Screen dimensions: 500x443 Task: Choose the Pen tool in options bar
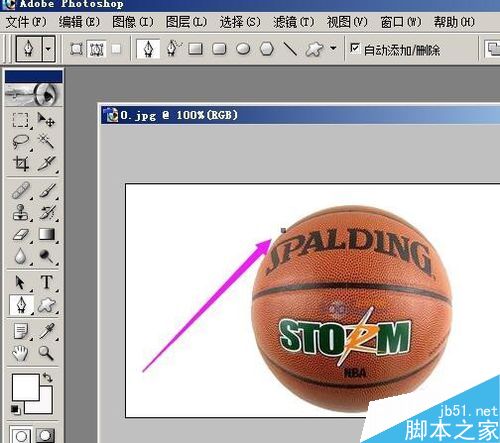tap(148, 49)
